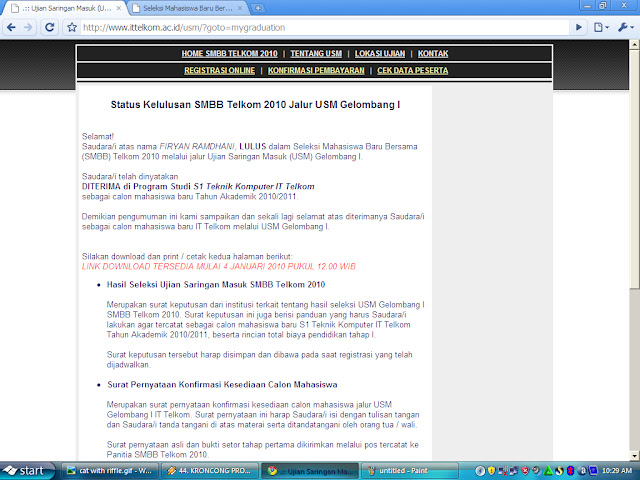Open the LOKASI UJIAN link
Image resolution: width=640 pixels, height=480 pixels.
click(380, 53)
